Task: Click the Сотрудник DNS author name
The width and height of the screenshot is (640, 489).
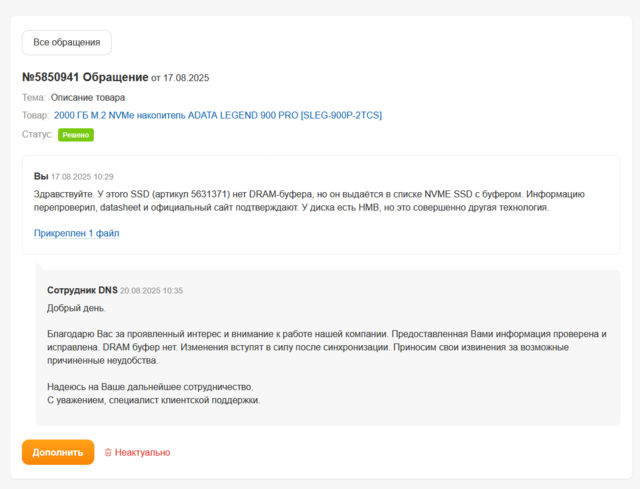Action: (82, 290)
